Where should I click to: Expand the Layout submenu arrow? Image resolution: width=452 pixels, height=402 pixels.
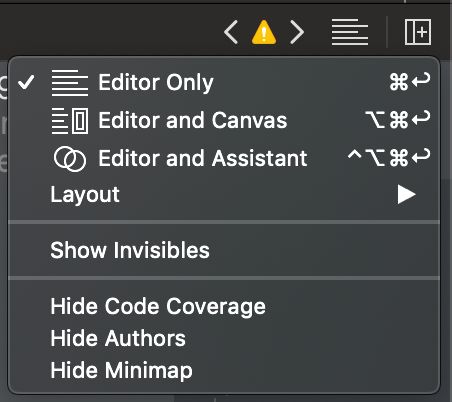(406, 194)
